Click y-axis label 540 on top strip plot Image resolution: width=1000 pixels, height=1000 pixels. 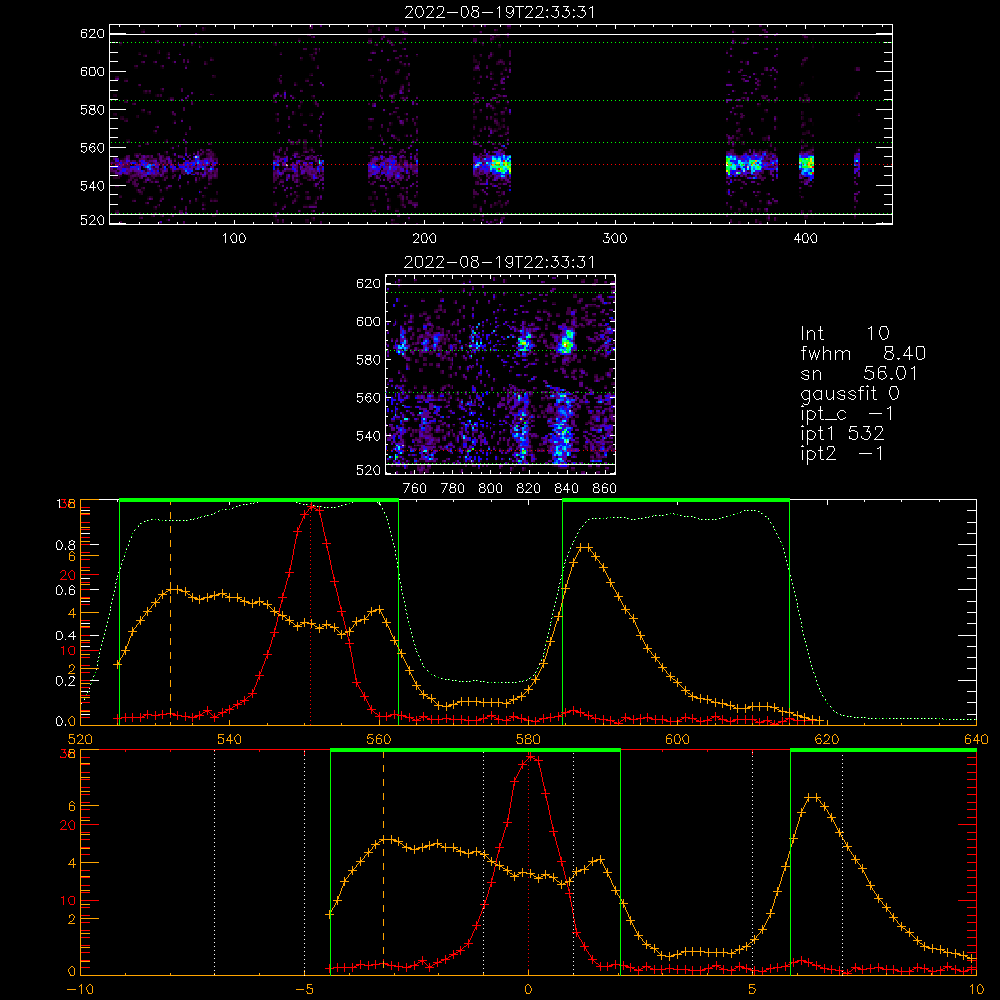pos(92,186)
